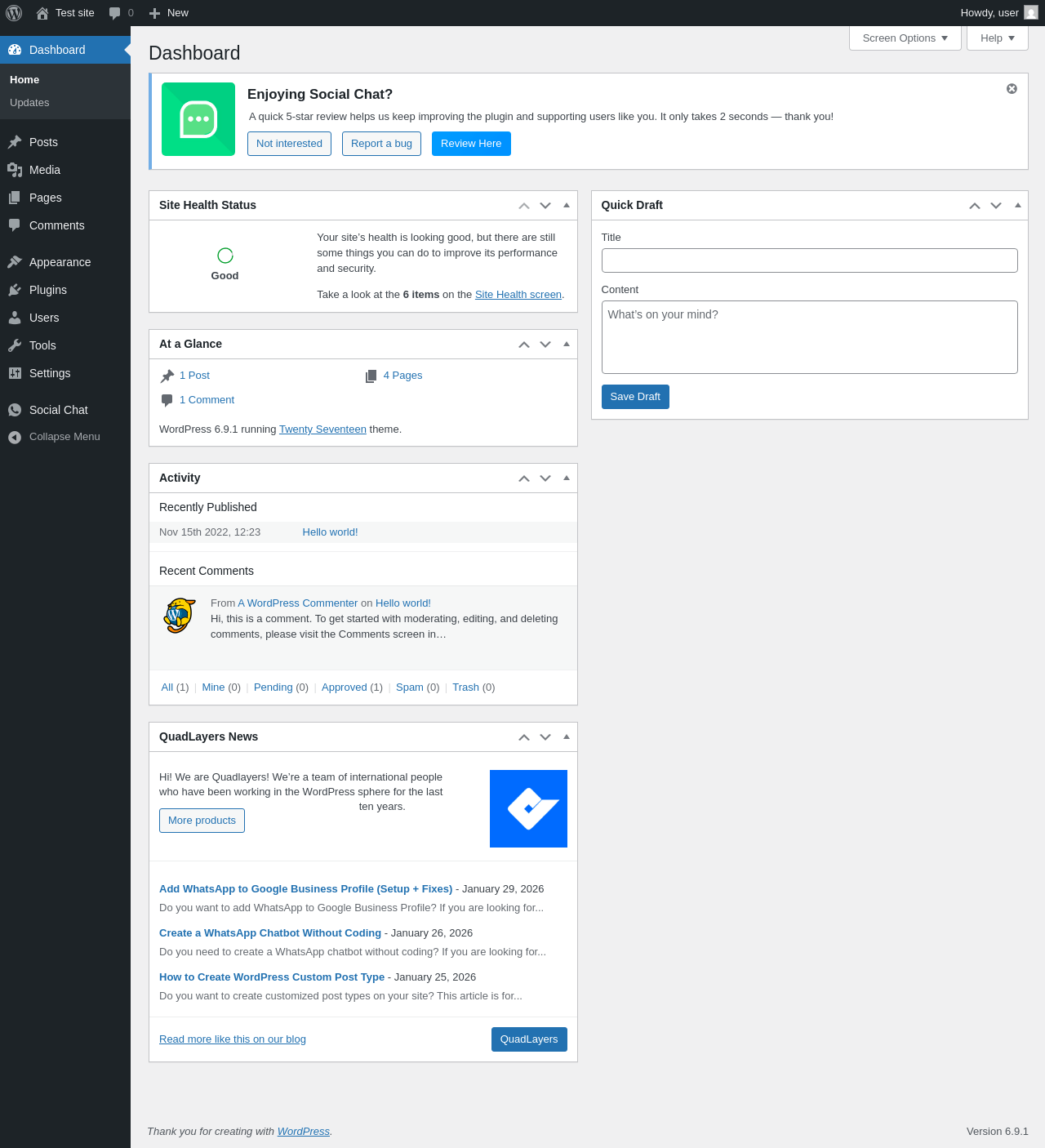Collapse the At a Glance panel
Image resolution: width=1045 pixels, height=1148 pixels.
567,345
